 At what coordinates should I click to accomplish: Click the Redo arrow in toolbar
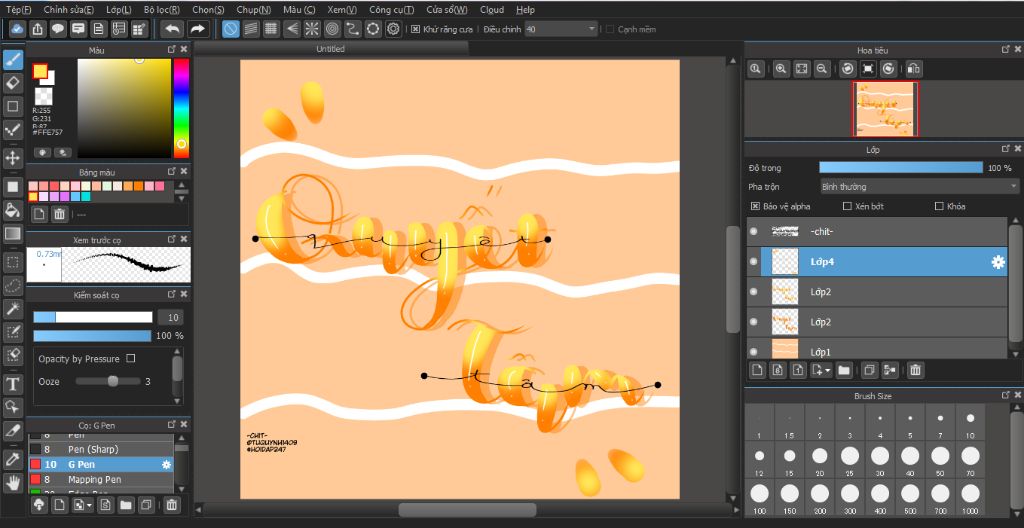197,29
